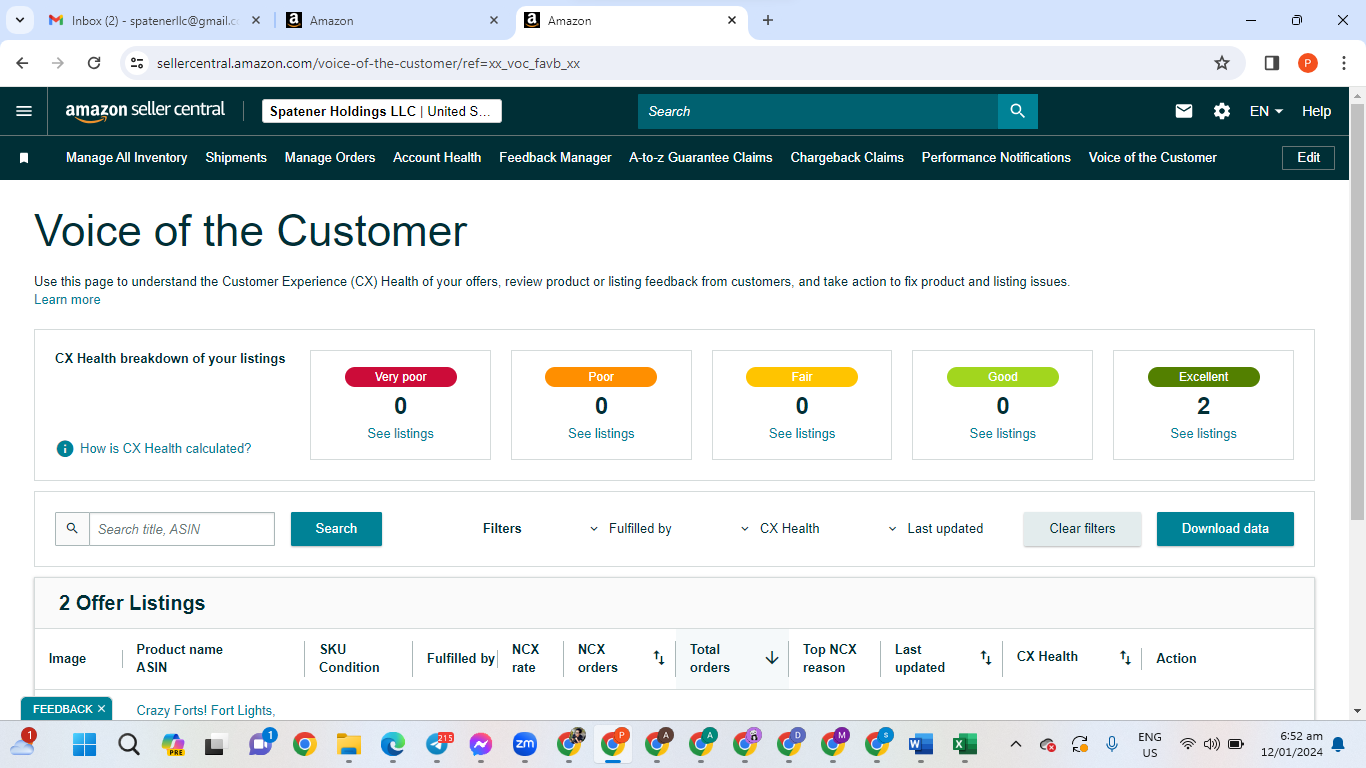Open Manage Orders
Viewport: 1366px width, 768px height.
click(x=330, y=158)
